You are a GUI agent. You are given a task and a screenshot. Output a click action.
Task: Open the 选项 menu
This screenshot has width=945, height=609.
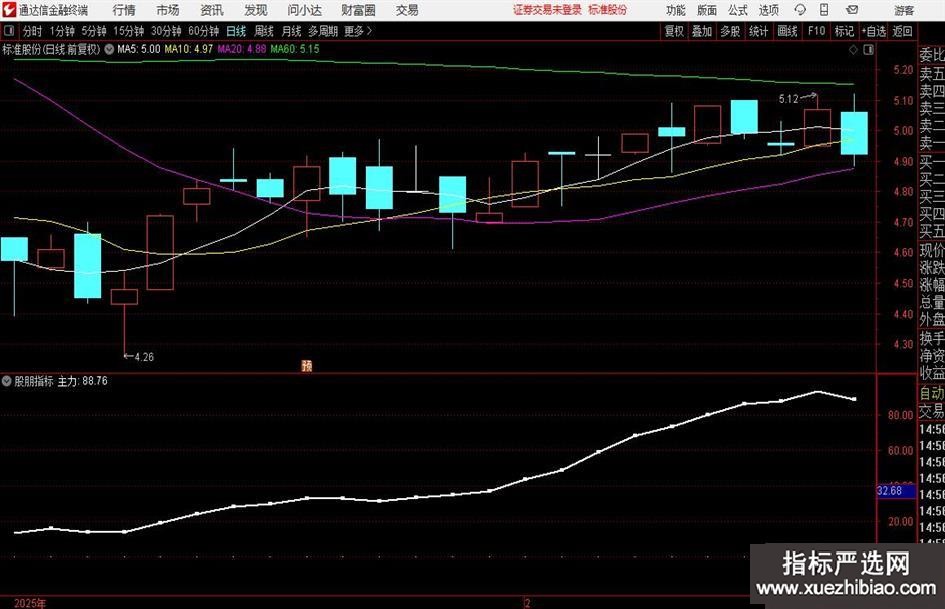[x=768, y=10]
